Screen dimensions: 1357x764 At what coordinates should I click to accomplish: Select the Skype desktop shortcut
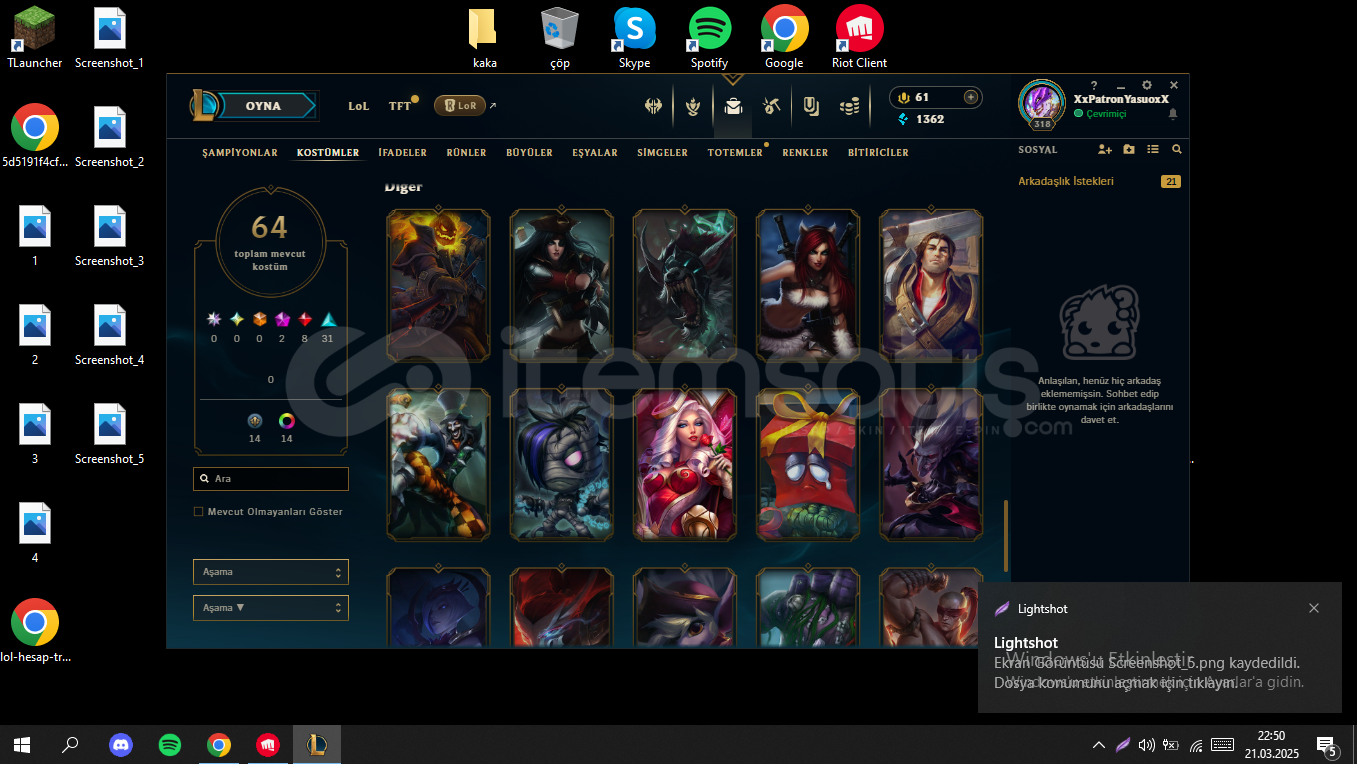coord(634,37)
